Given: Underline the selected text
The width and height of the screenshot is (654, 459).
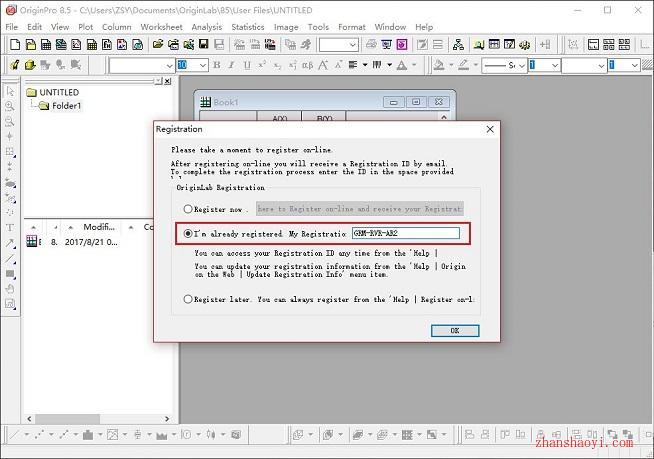Looking at the screenshot, I should tap(247, 65).
